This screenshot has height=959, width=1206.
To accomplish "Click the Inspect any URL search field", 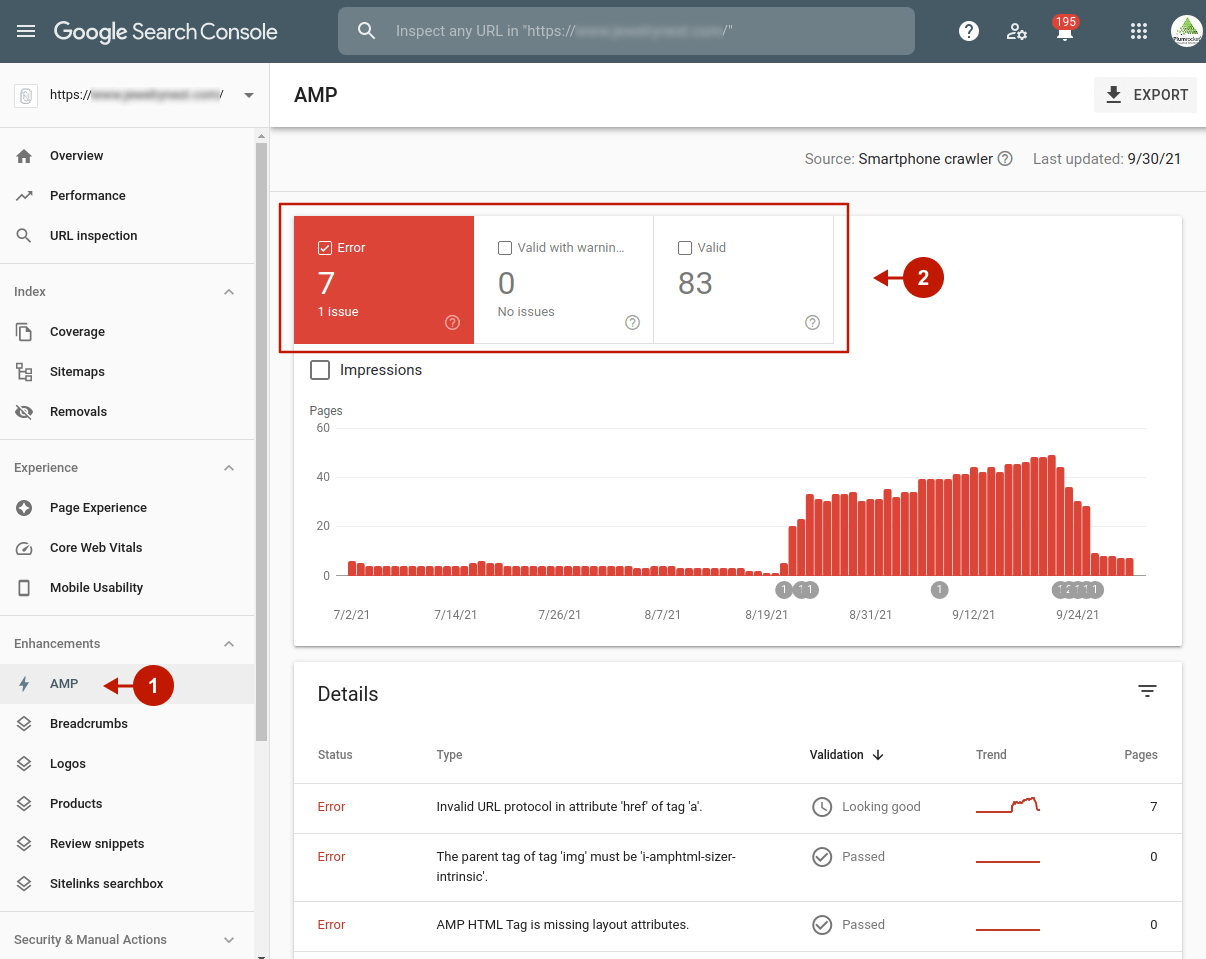I will 627,31.
